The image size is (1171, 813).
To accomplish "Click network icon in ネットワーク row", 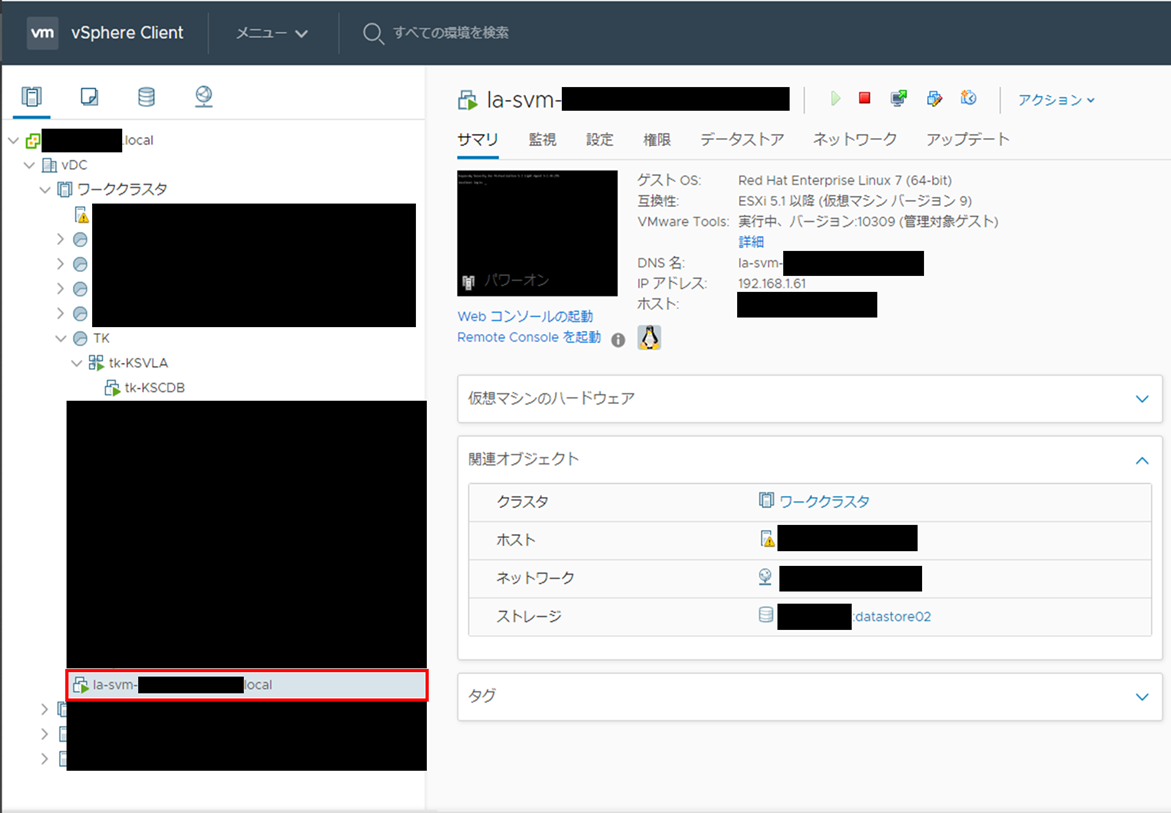I will click(765, 576).
